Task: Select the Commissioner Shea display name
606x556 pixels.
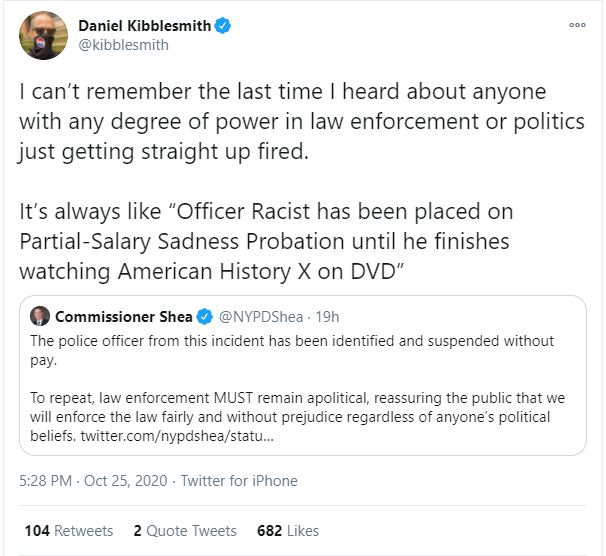Action: click(124, 317)
